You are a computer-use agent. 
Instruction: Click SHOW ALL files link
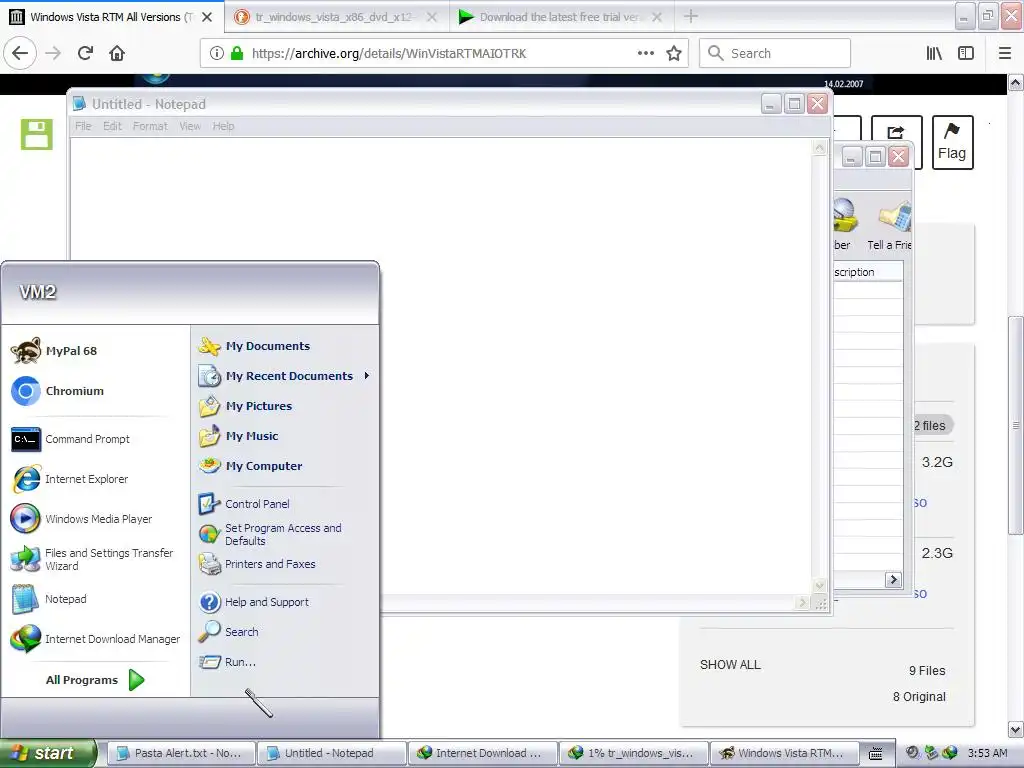click(x=730, y=665)
